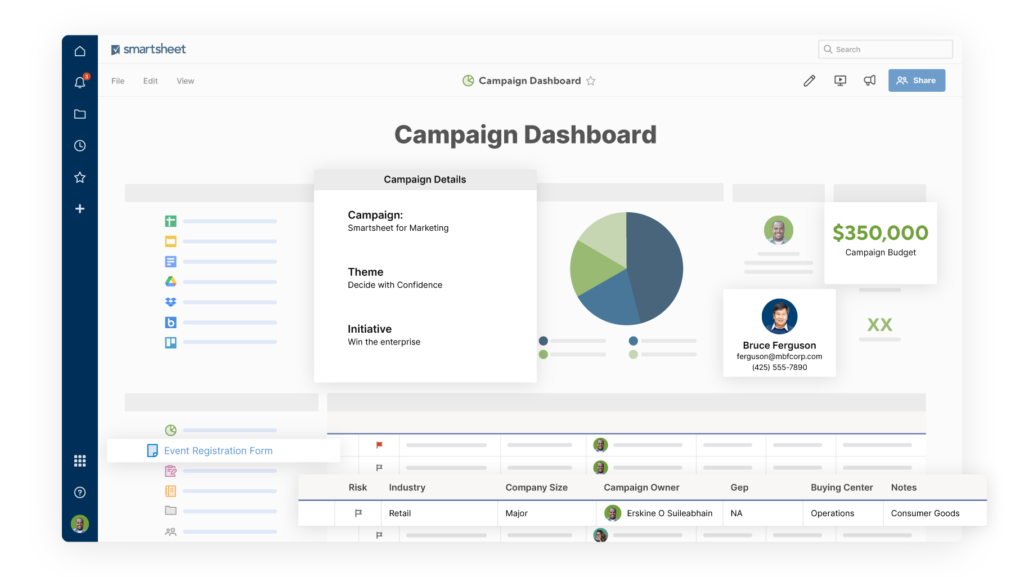Open Help with the question mark icon
The image size is (1024, 577).
(79, 492)
